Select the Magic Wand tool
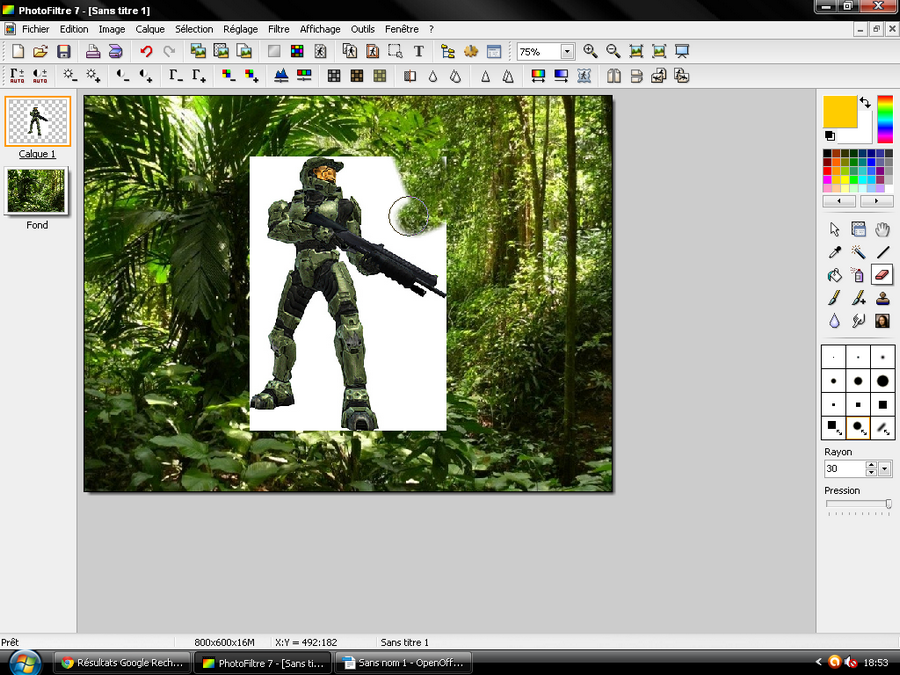Image resolution: width=900 pixels, height=675 pixels. point(858,253)
